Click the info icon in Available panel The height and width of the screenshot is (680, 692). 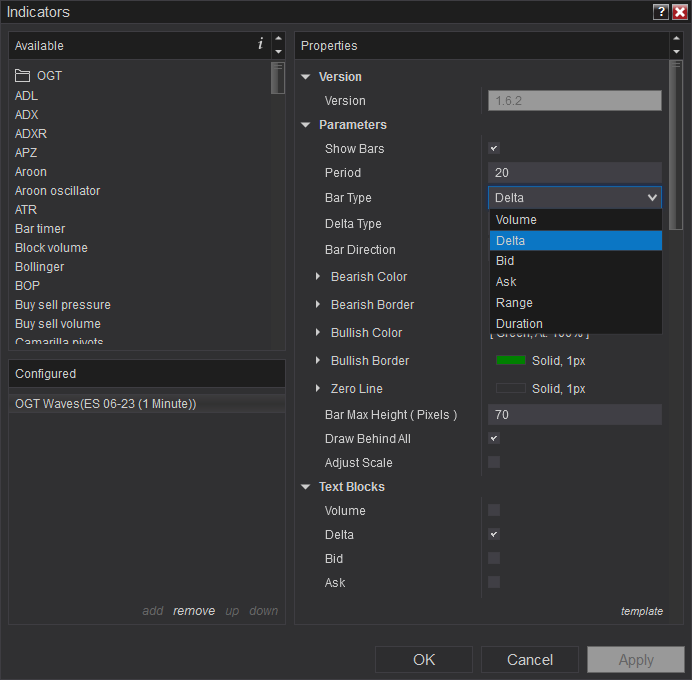pos(260,44)
